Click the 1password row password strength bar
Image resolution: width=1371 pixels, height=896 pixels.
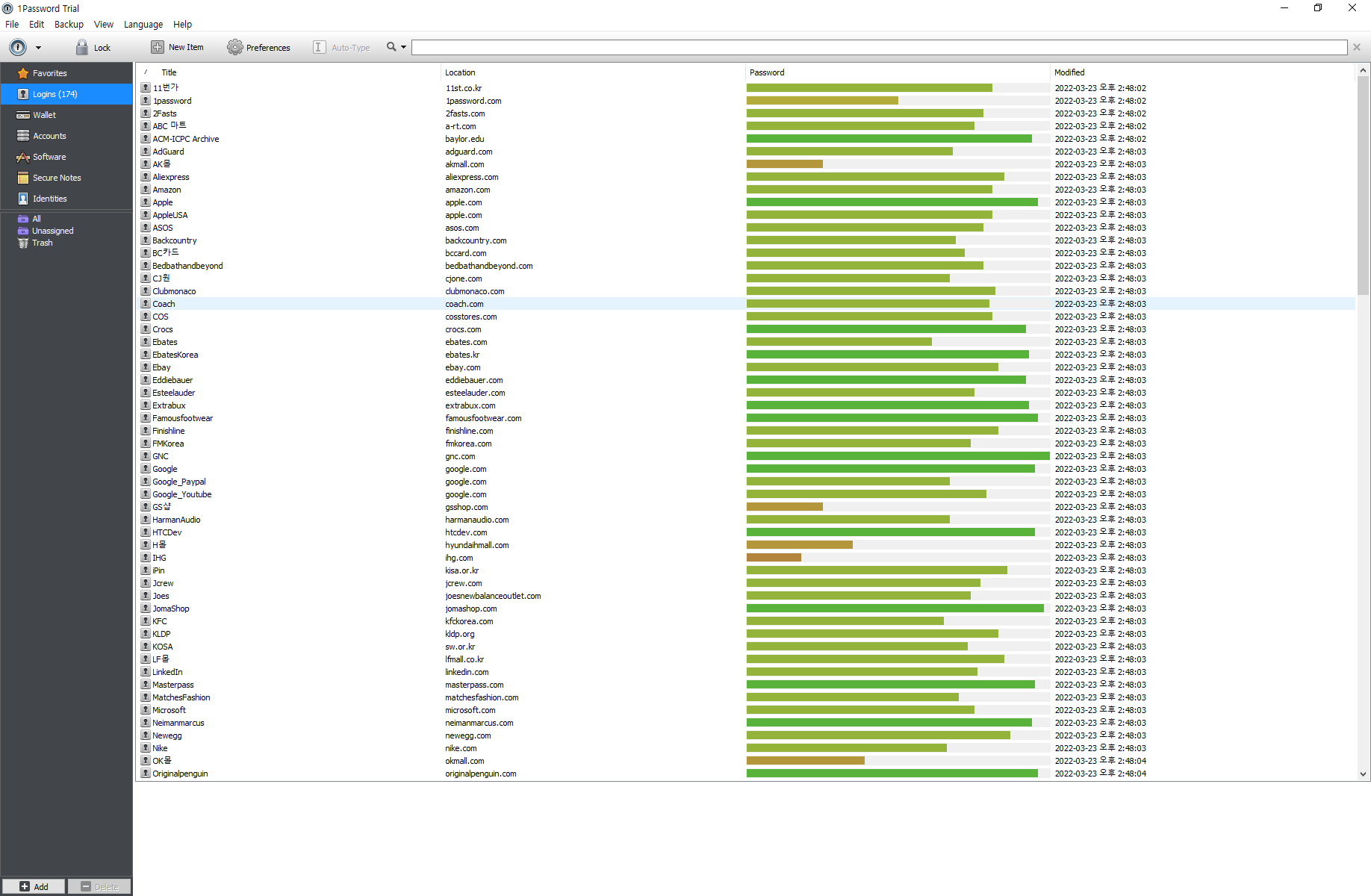[822, 101]
